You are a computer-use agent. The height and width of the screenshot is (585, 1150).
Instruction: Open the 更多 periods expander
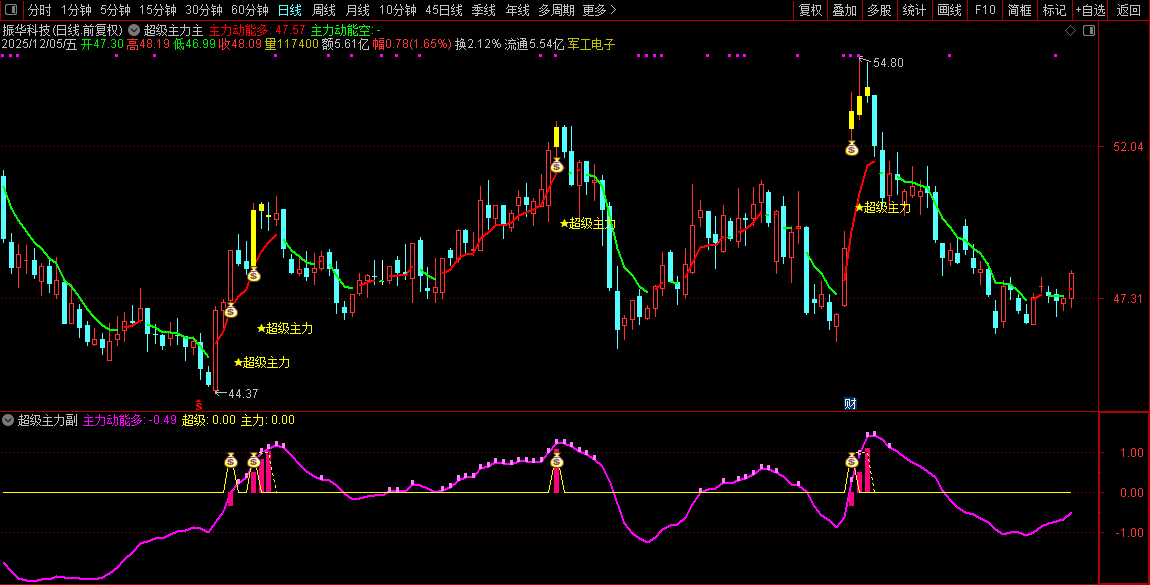599,10
